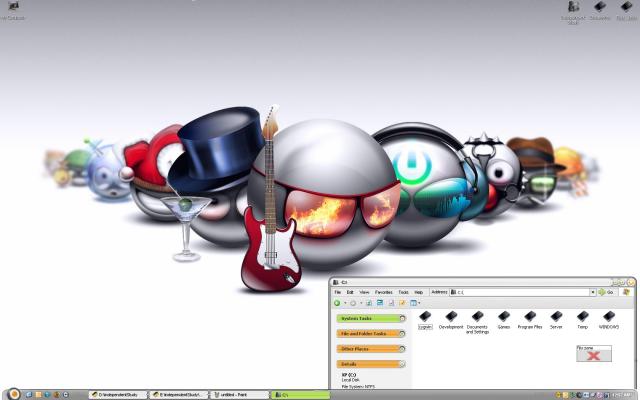
Task: Click the last quick launch icon
Action: click(x=66, y=395)
